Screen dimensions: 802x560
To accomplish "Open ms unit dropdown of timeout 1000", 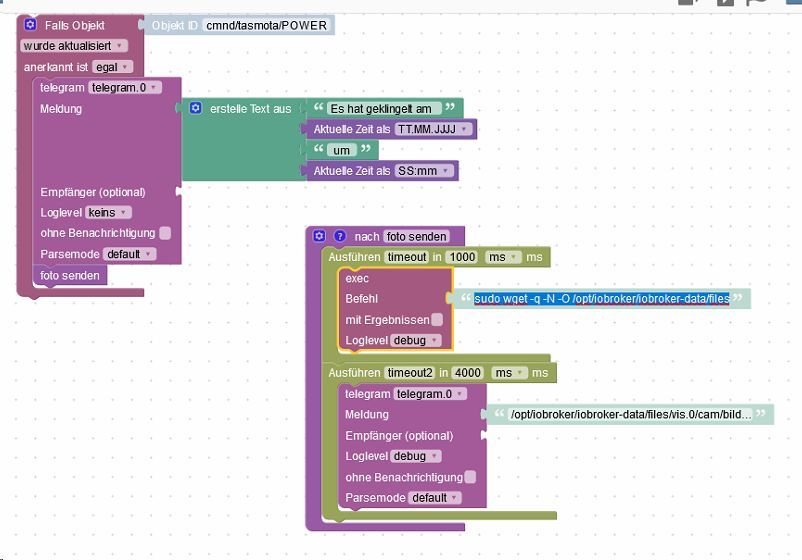I will click(503, 257).
